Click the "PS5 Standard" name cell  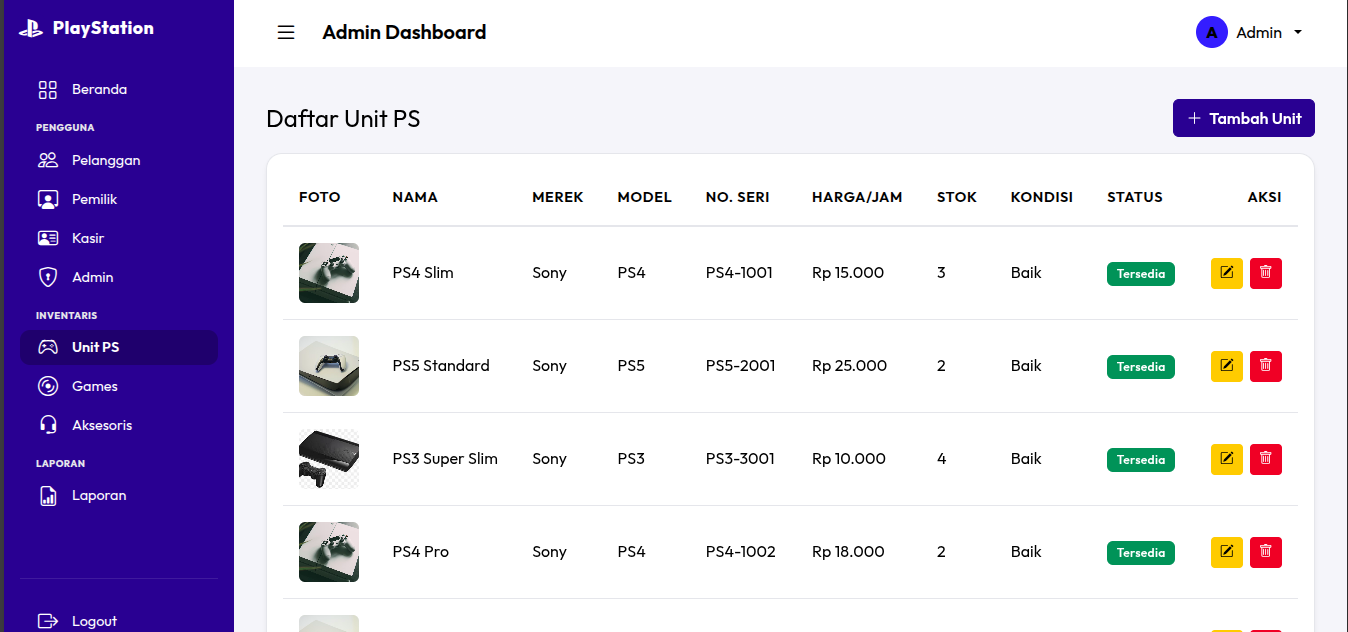point(441,366)
